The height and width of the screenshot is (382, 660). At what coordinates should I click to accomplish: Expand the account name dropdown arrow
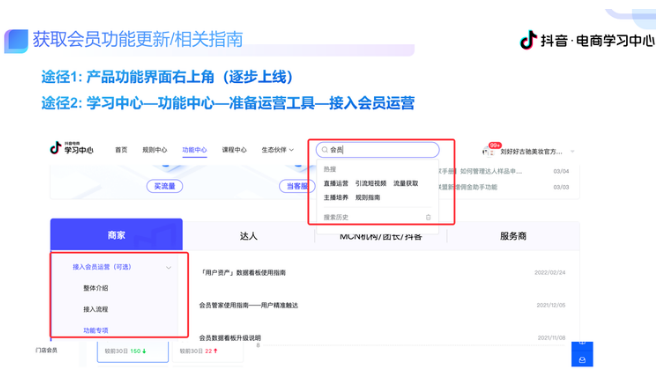(x=572, y=151)
